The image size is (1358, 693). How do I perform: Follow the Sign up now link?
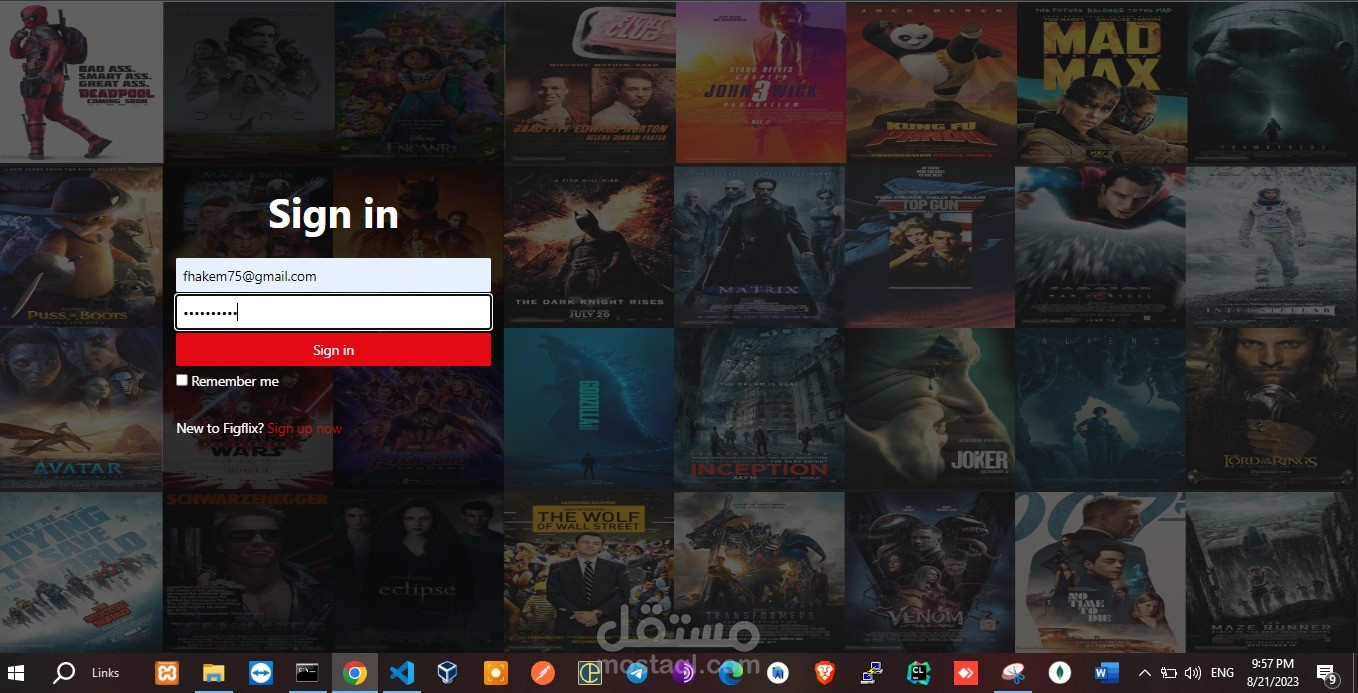pos(304,428)
